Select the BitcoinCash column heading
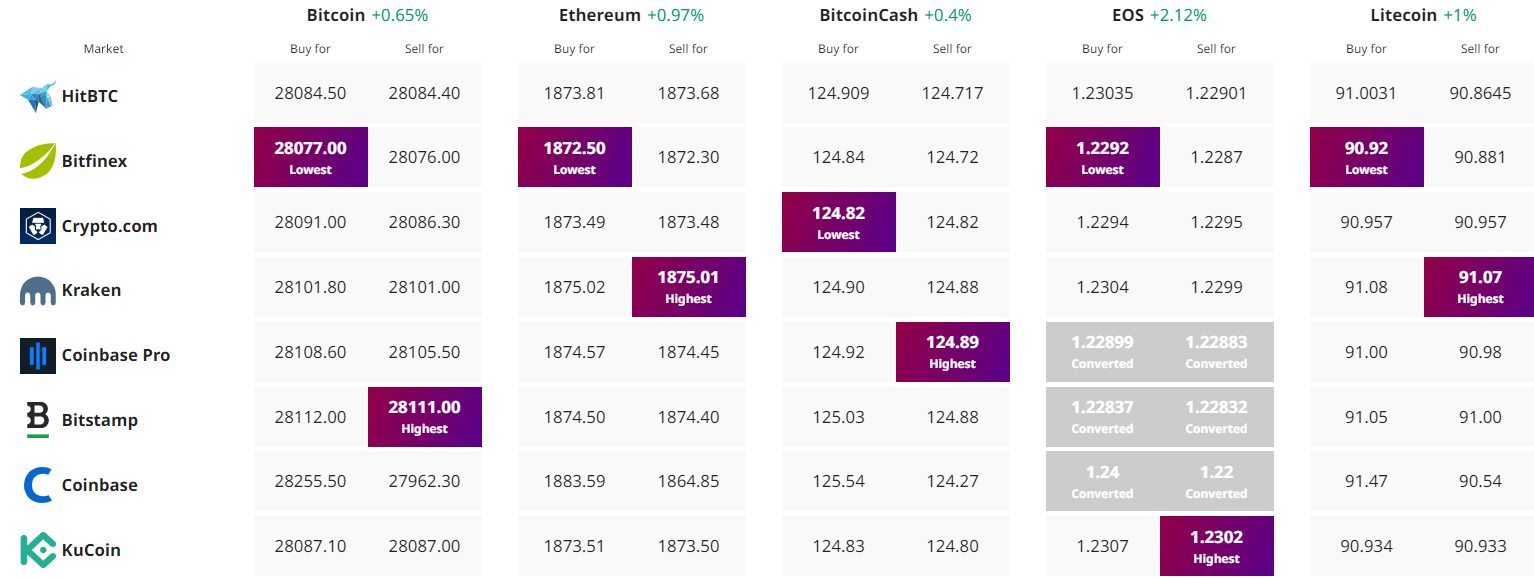Screen dimensions: 1534x579 point(868,15)
